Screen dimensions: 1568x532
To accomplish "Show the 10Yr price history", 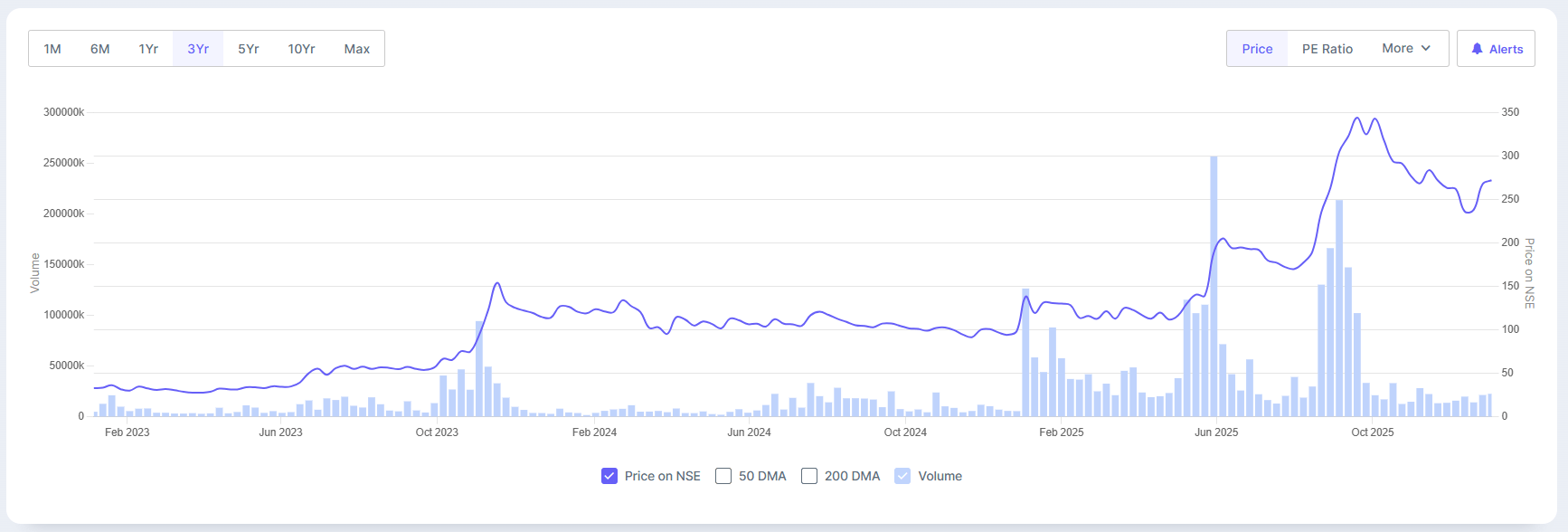I will tap(301, 49).
